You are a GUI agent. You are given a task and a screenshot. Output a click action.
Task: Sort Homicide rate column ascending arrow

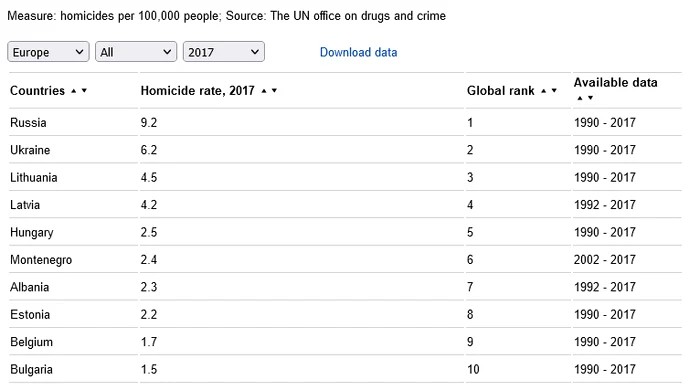[x=264, y=91]
